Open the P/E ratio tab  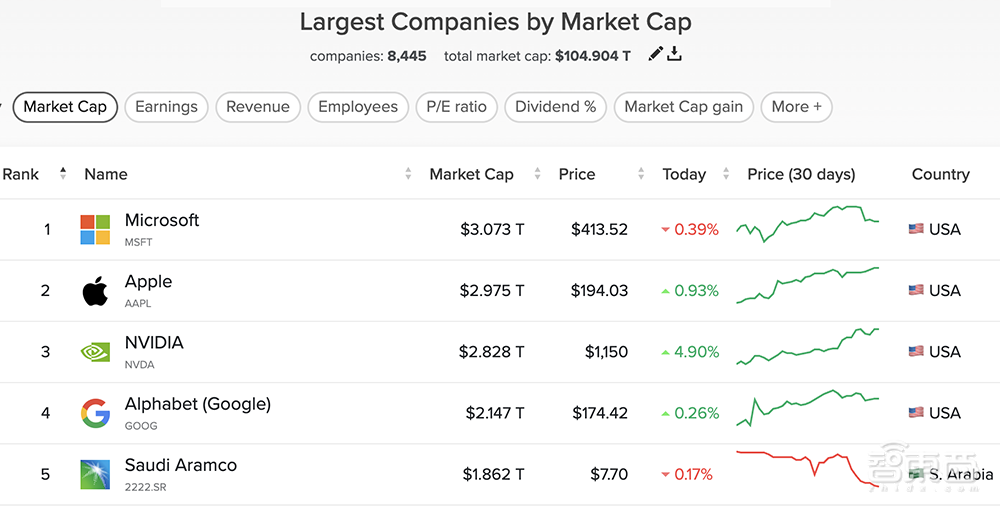(456, 107)
